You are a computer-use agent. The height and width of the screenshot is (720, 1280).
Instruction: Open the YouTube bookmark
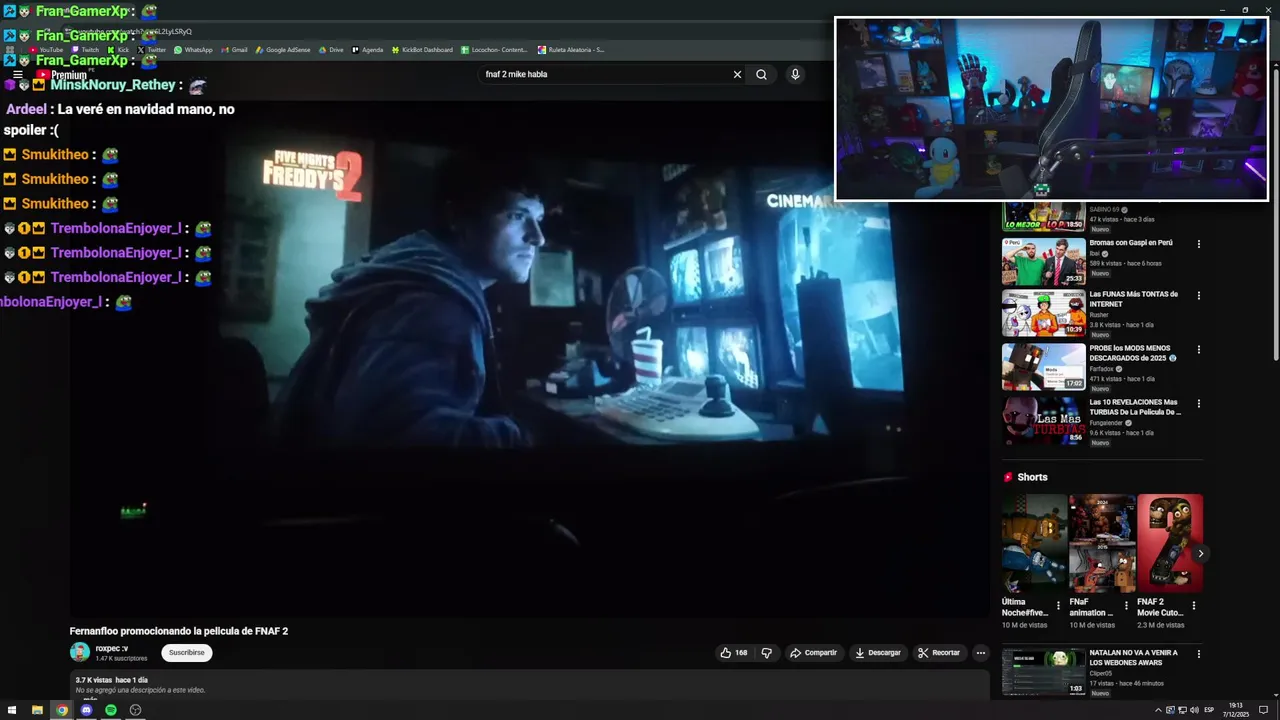point(46,50)
